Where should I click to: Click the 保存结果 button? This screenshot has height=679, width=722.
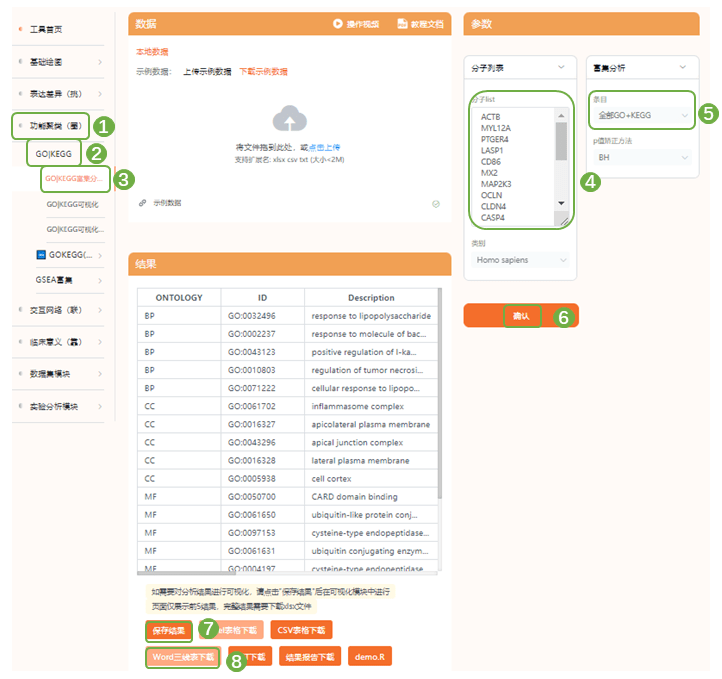[x=168, y=631]
